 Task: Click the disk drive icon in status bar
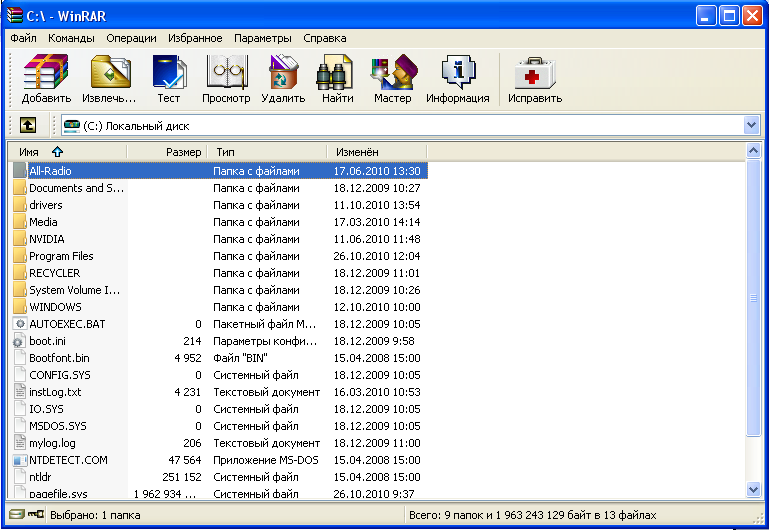pos(16,514)
